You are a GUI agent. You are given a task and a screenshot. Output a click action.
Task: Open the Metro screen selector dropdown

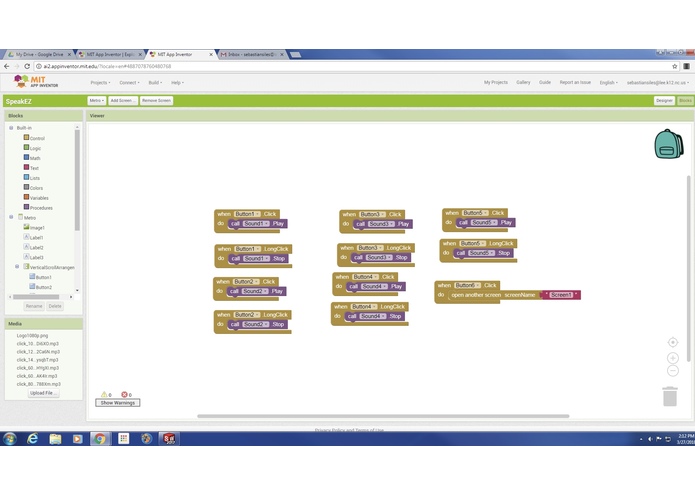click(x=96, y=101)
